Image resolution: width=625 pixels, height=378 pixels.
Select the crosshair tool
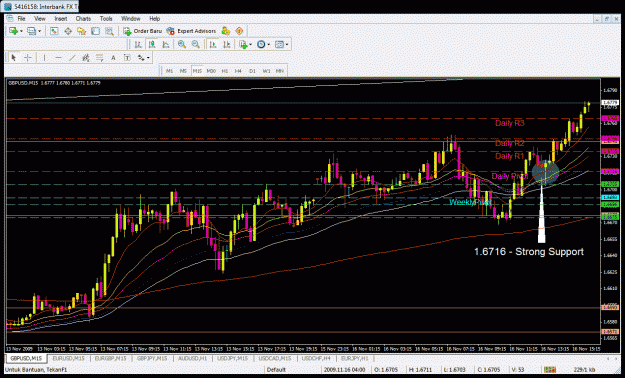coord(28,58)
